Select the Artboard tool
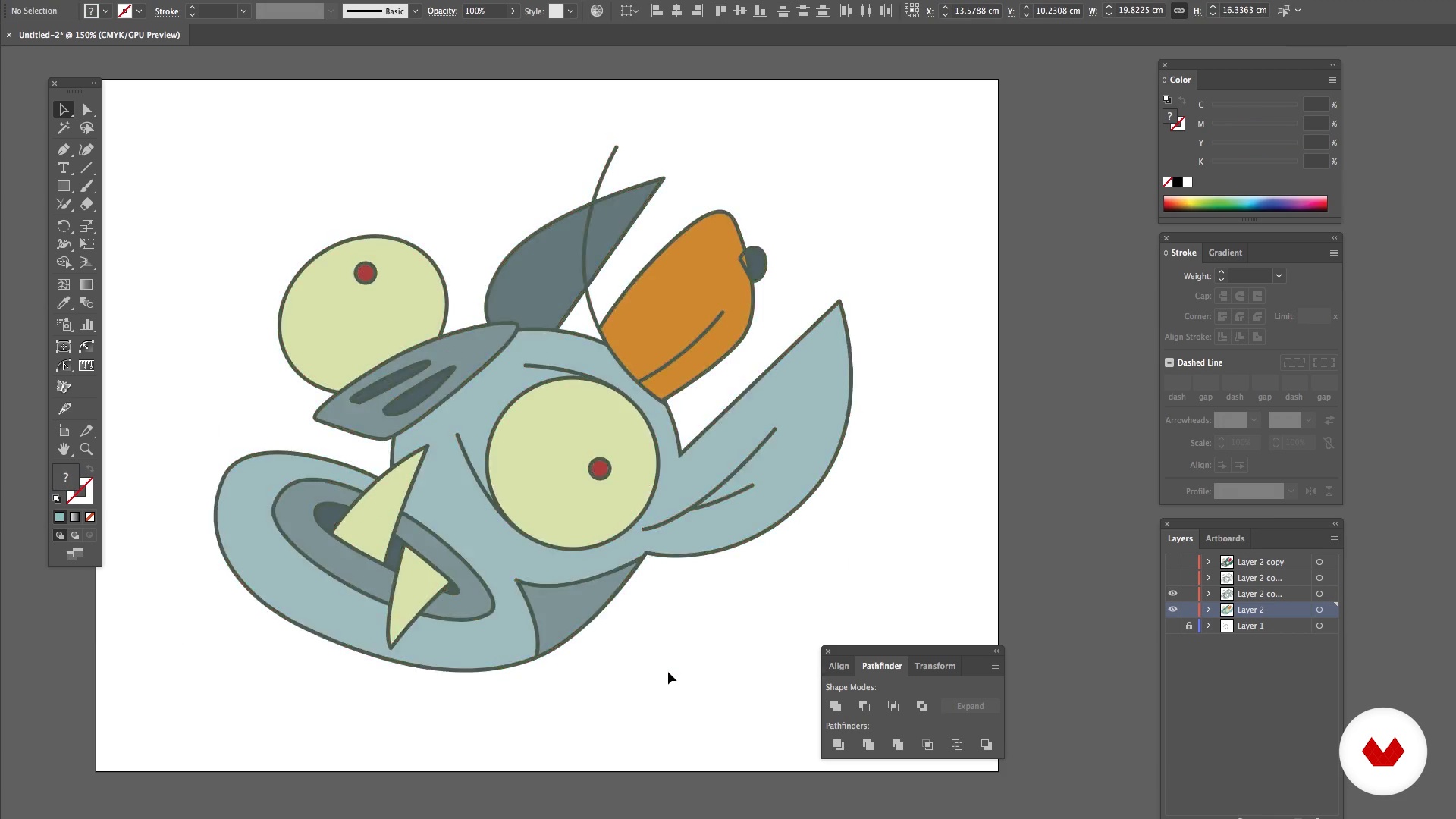This screenshot has height=819, width=1456. (x=64, y=431)
